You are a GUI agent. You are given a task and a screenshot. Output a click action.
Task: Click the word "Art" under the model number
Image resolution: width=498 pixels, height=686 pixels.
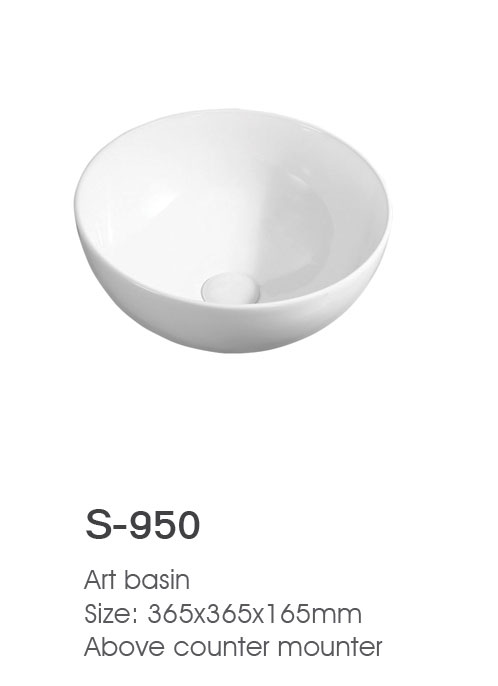[100, 580]
